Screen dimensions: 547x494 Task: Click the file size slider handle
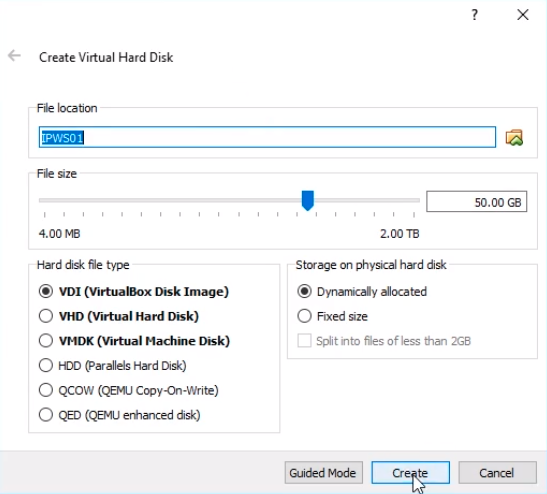[x=308, y=201]
